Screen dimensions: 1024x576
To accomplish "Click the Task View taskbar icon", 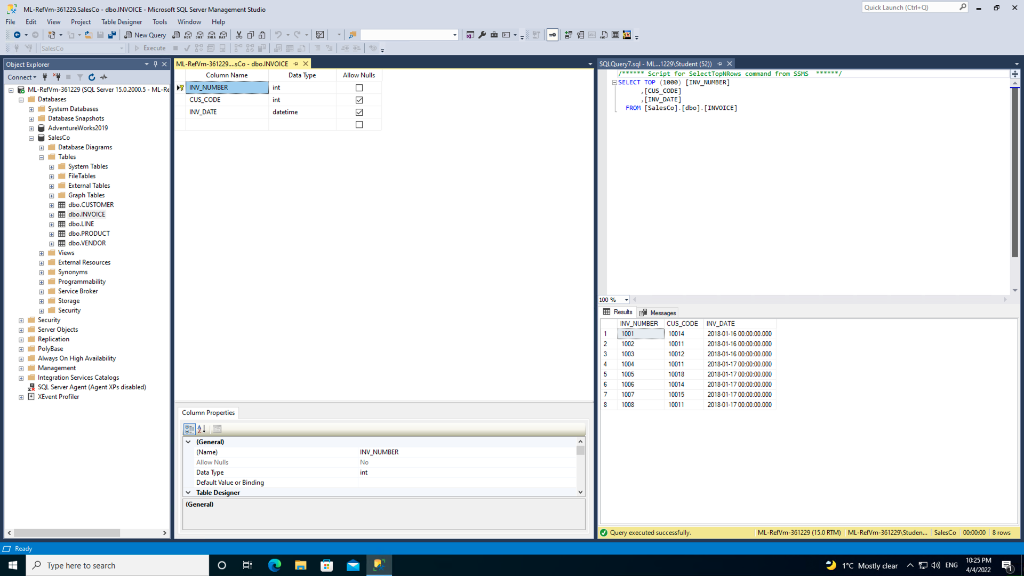I will [x=248, y=566].
